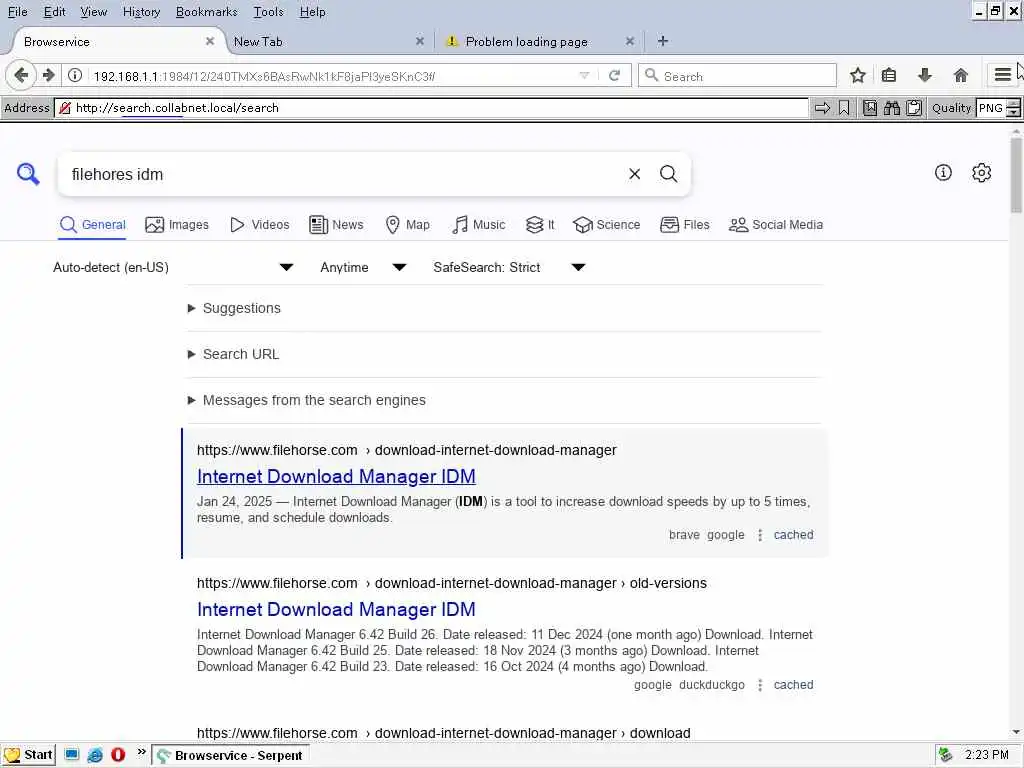Select the Science search category

pos(607,225)
